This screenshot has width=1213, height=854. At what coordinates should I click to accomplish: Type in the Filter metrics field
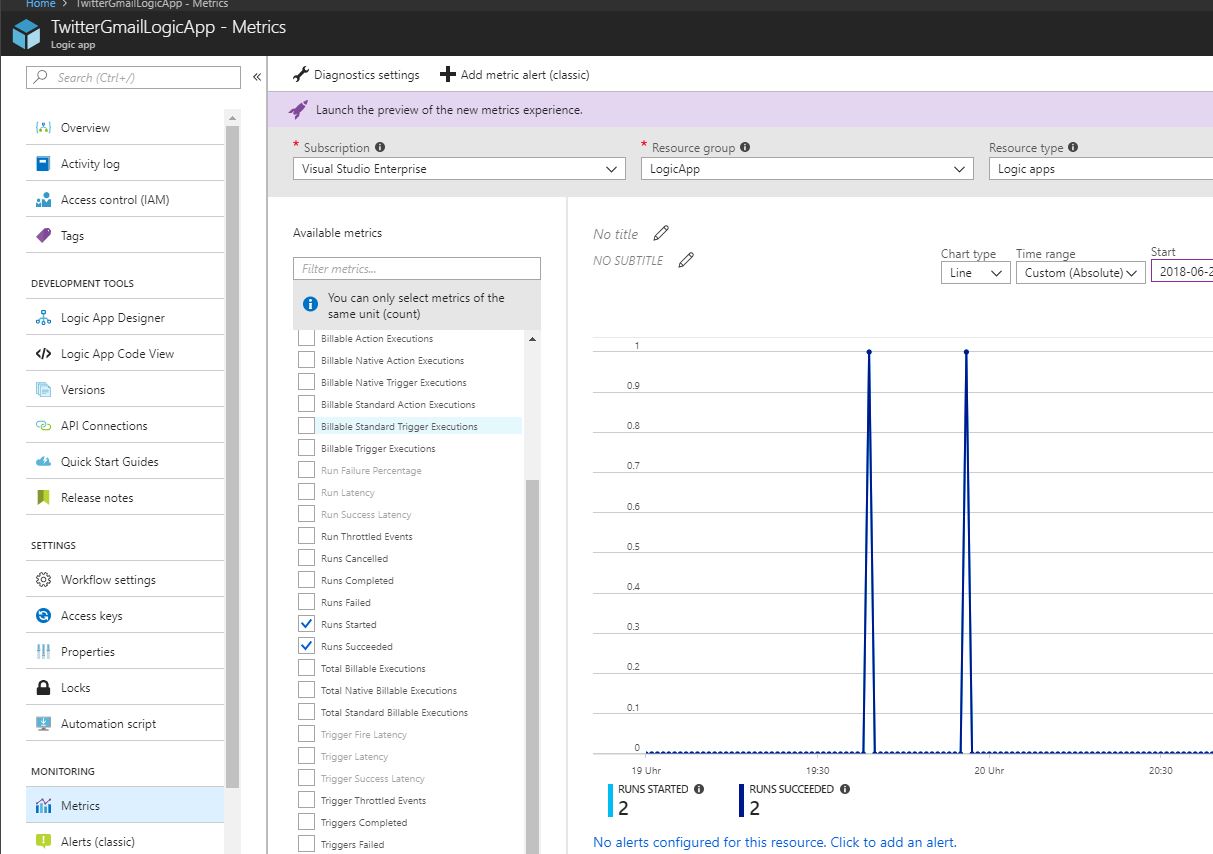[416, 268]
